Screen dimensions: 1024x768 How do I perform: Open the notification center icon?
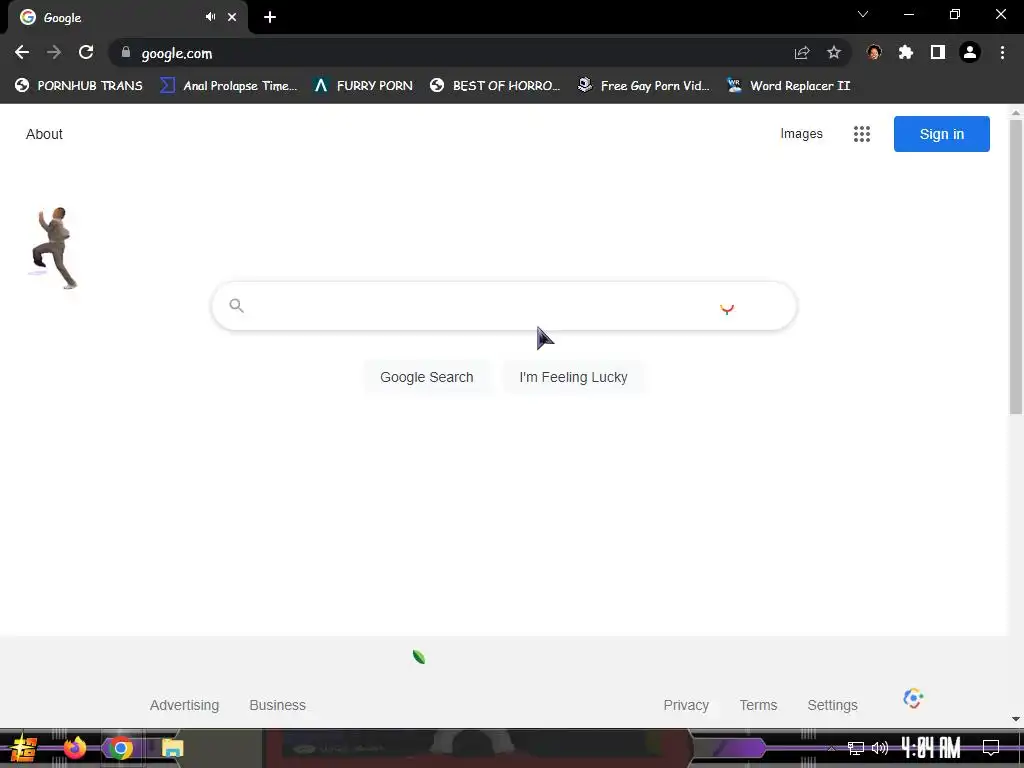[x=991, y=748]
